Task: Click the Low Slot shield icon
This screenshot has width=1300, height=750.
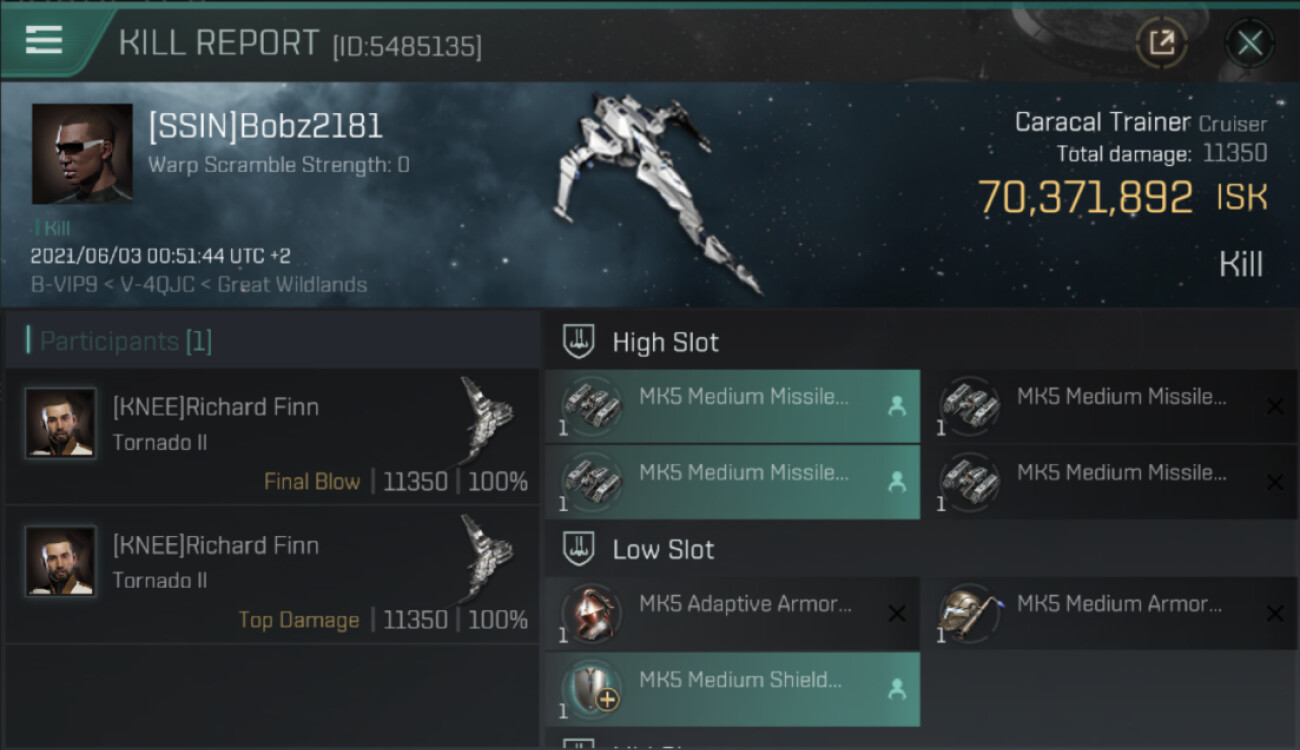Action: [580, 549]
